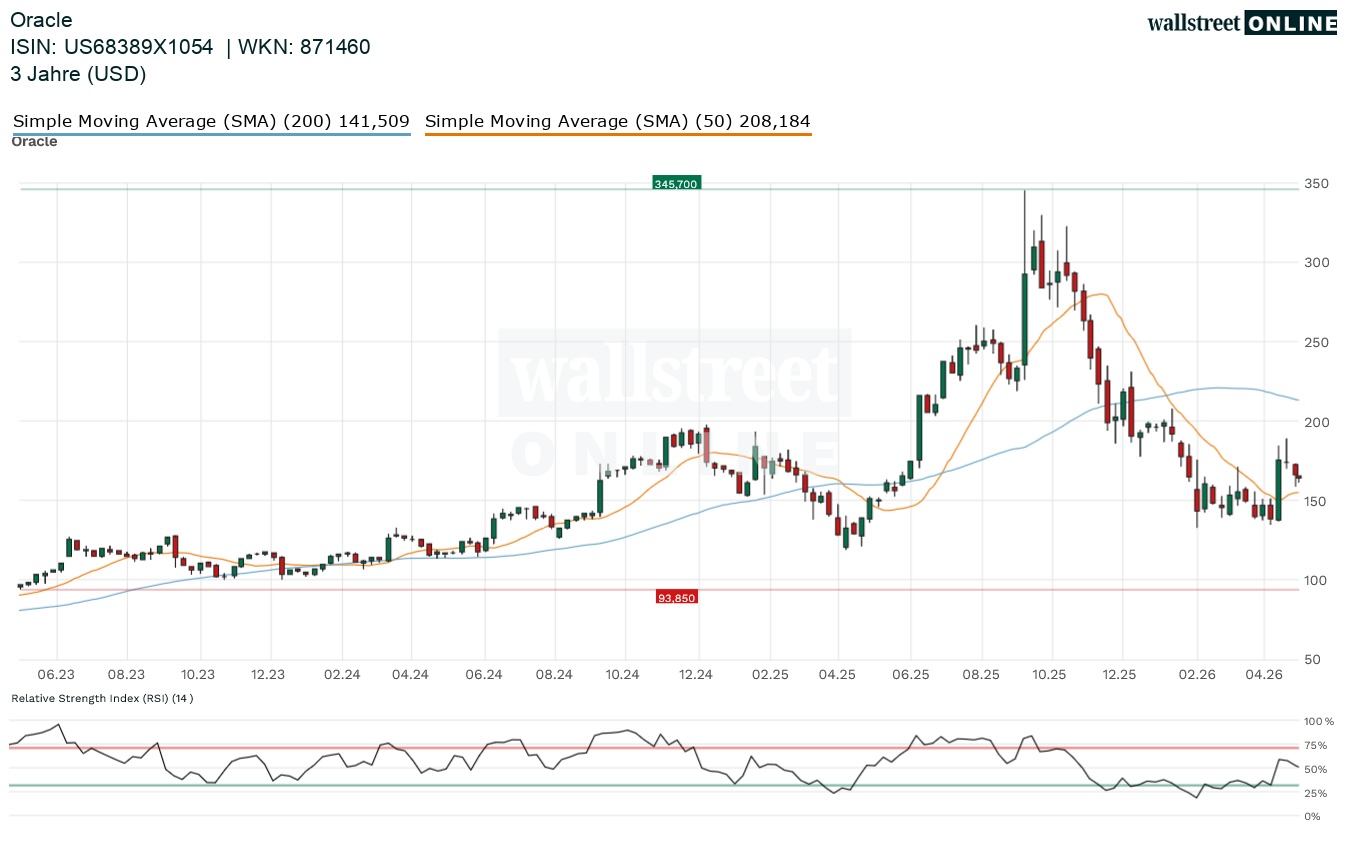Click the 350 price axis label
Viewport: 1349px width, 843px height.
click(1315, 184)
